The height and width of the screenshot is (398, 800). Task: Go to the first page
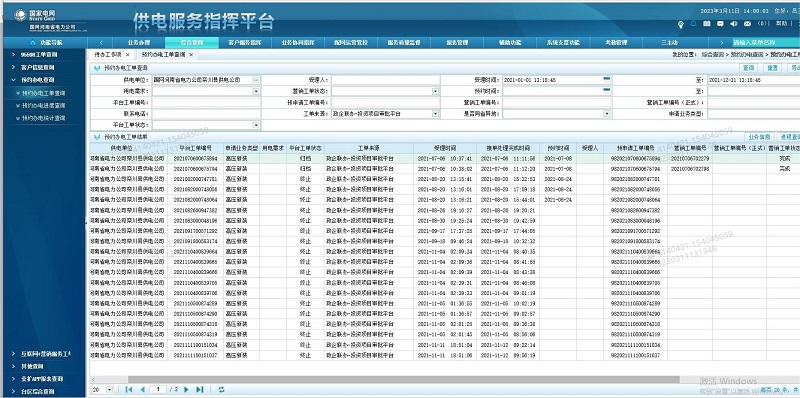point(129,389)
